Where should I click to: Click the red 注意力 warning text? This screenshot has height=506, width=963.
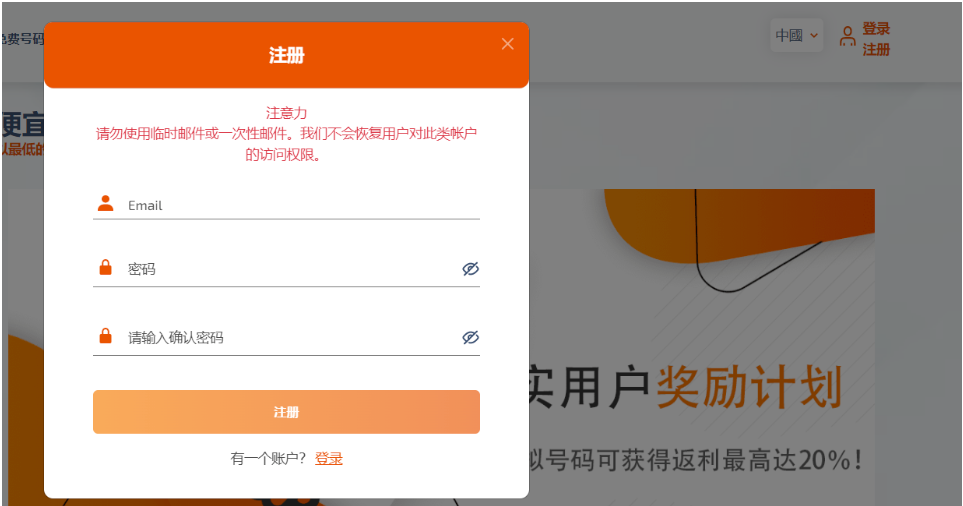(286, 113)
